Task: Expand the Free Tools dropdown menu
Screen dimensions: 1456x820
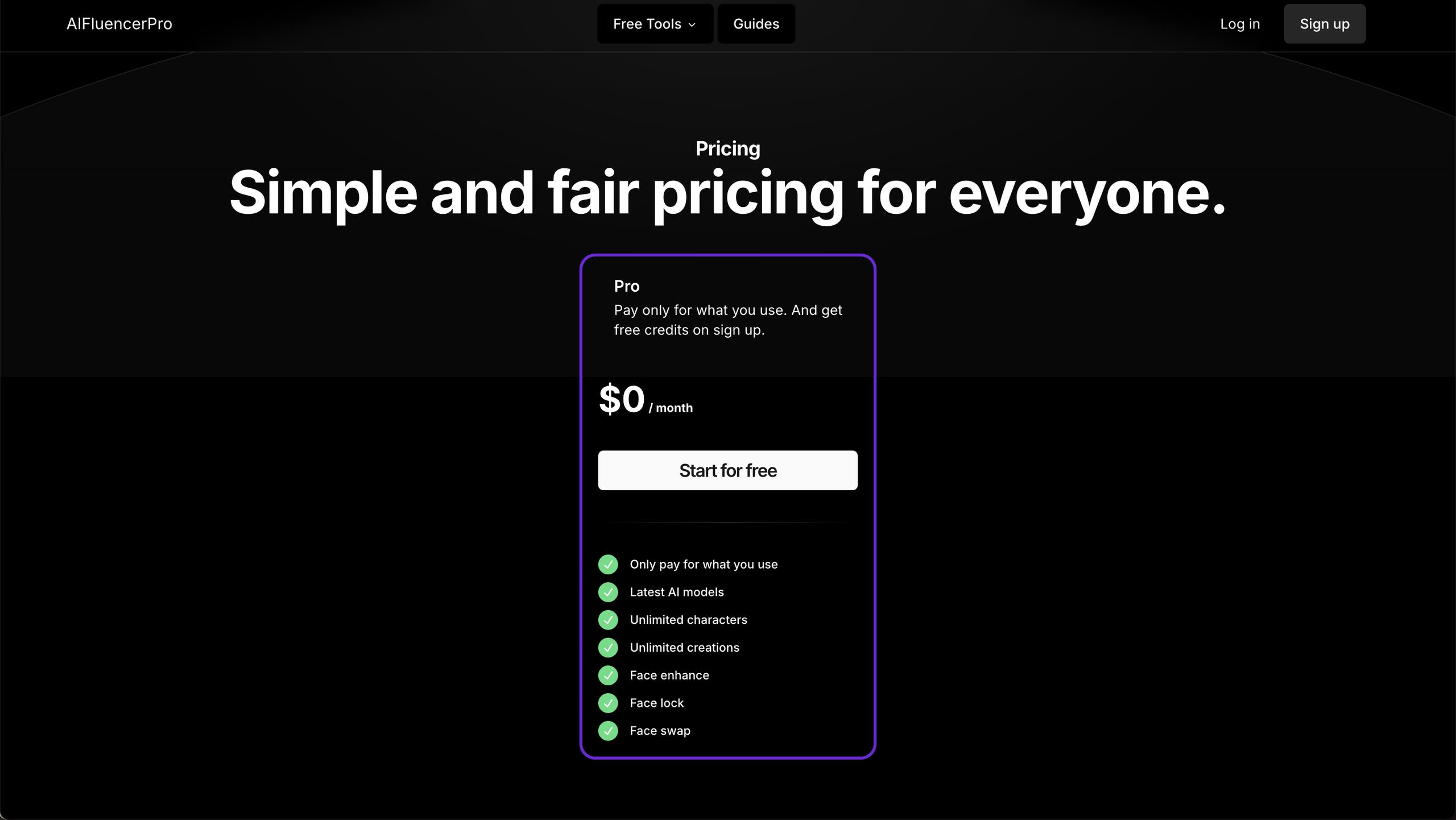Action: click(655, 24)
